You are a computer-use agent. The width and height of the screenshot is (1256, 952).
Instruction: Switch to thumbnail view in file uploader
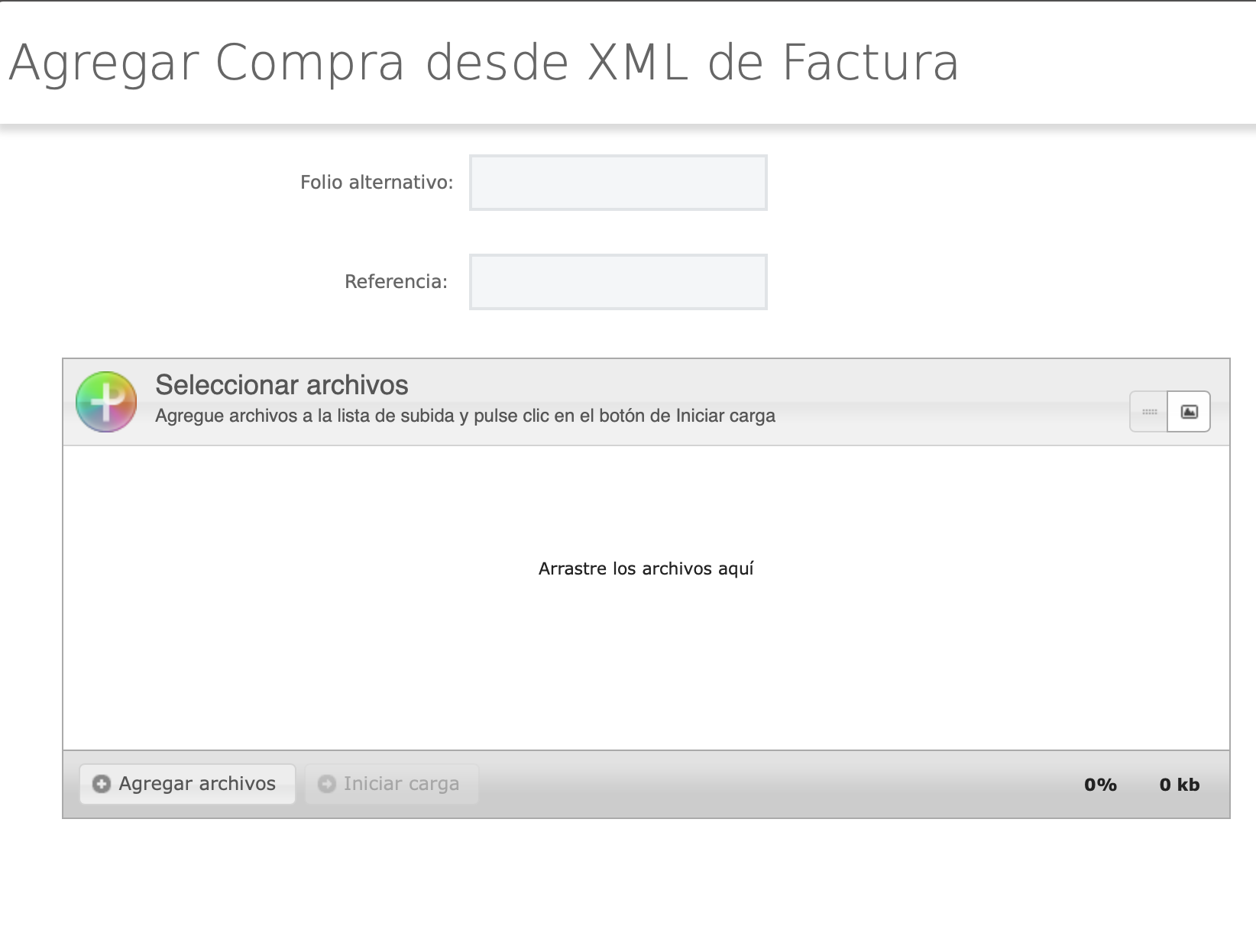[1189, 412]
